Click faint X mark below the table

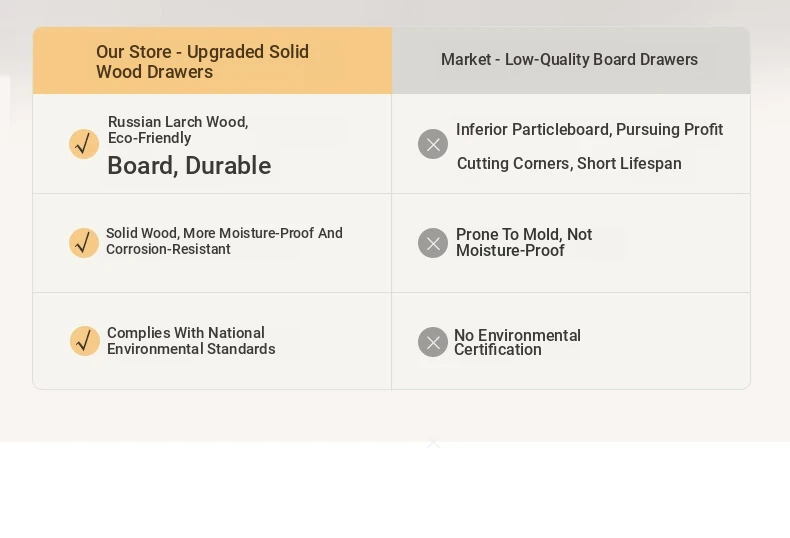click(433, 443)
